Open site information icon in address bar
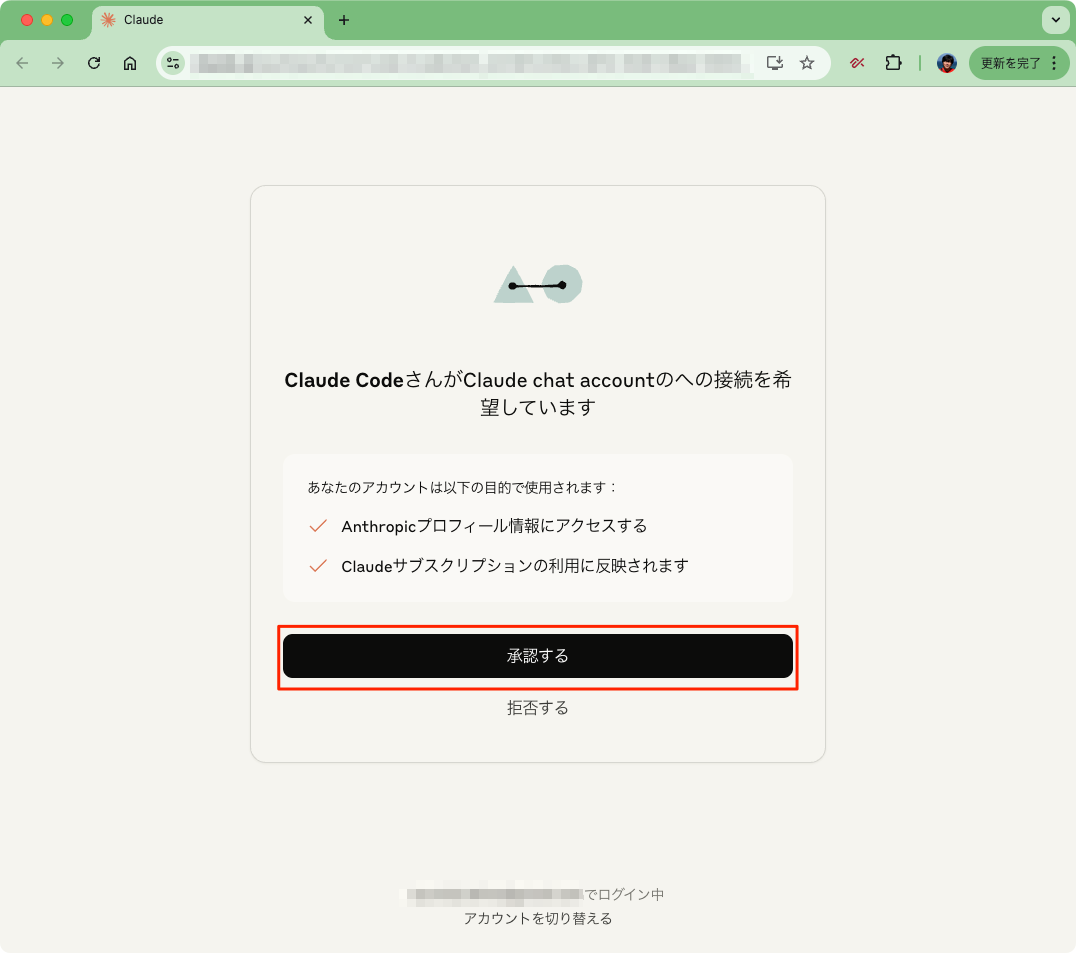1076x953 pixels. tap(173, 63)
